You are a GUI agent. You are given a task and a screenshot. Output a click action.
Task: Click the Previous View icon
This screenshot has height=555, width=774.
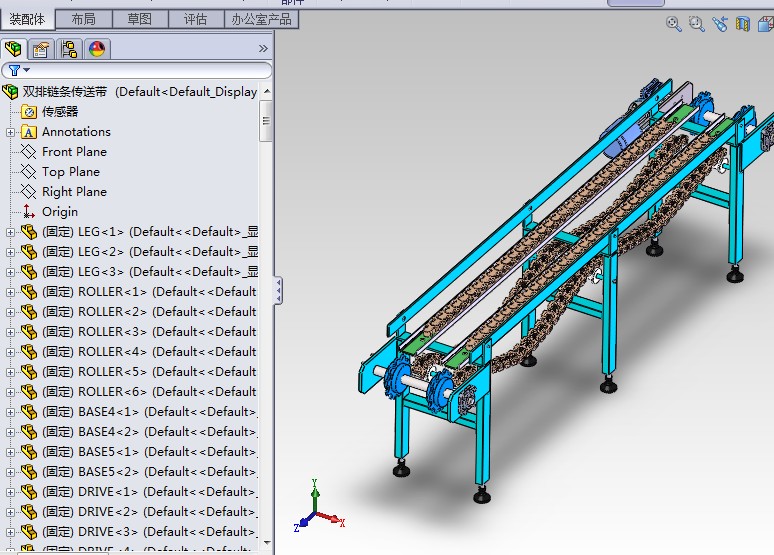[x=720, y=23]
